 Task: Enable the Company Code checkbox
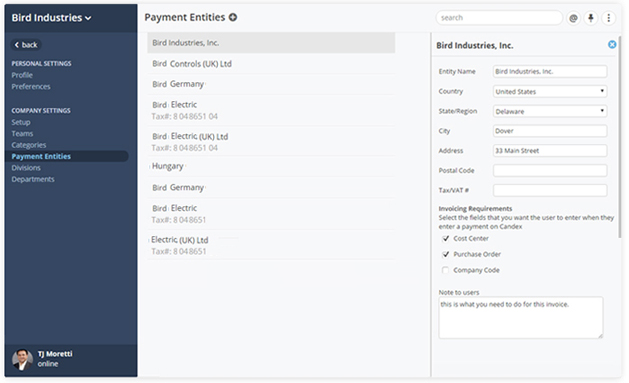(x=445, y=270)
